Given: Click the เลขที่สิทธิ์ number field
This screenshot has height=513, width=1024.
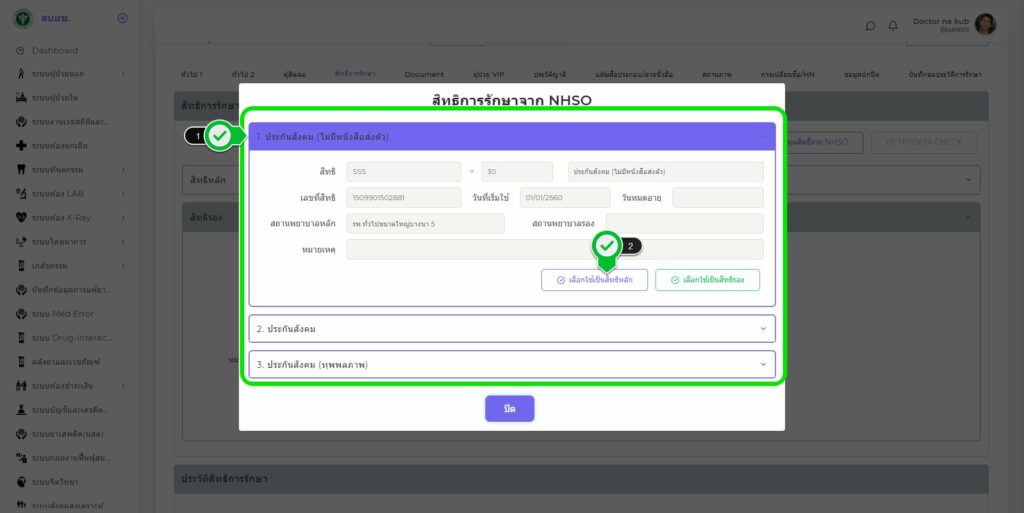Looking at the screenshot, I should click(404, 198).
